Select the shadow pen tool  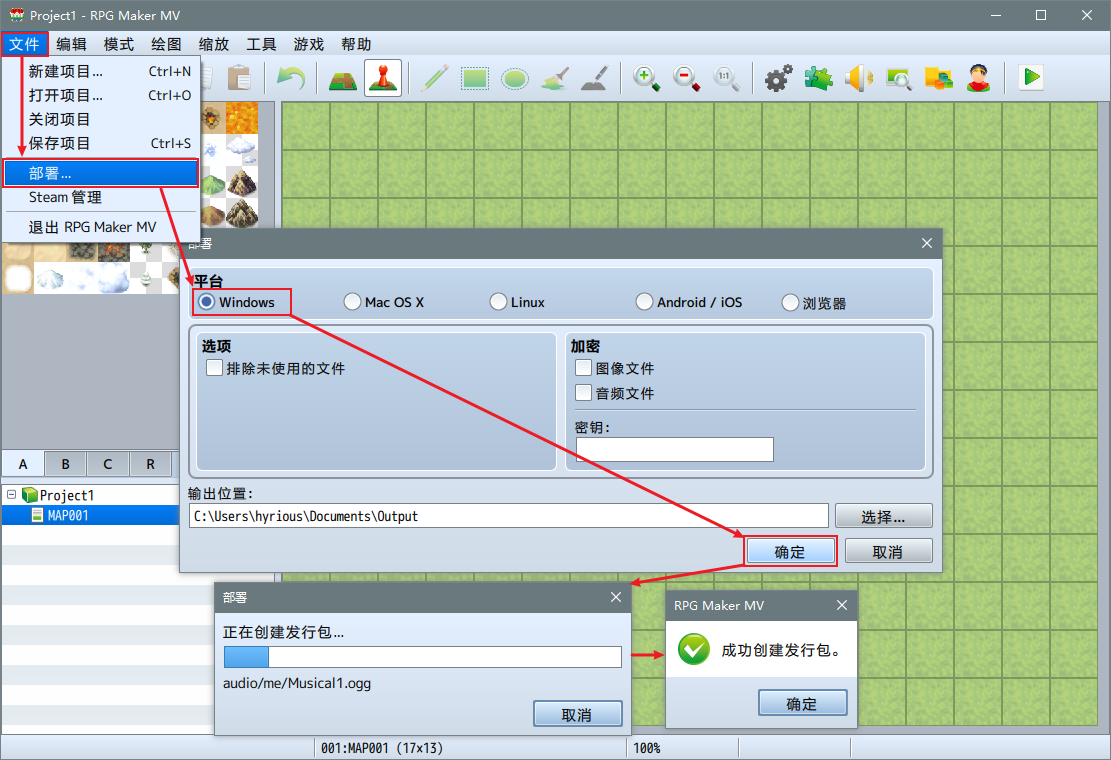(x=594, y=78)
